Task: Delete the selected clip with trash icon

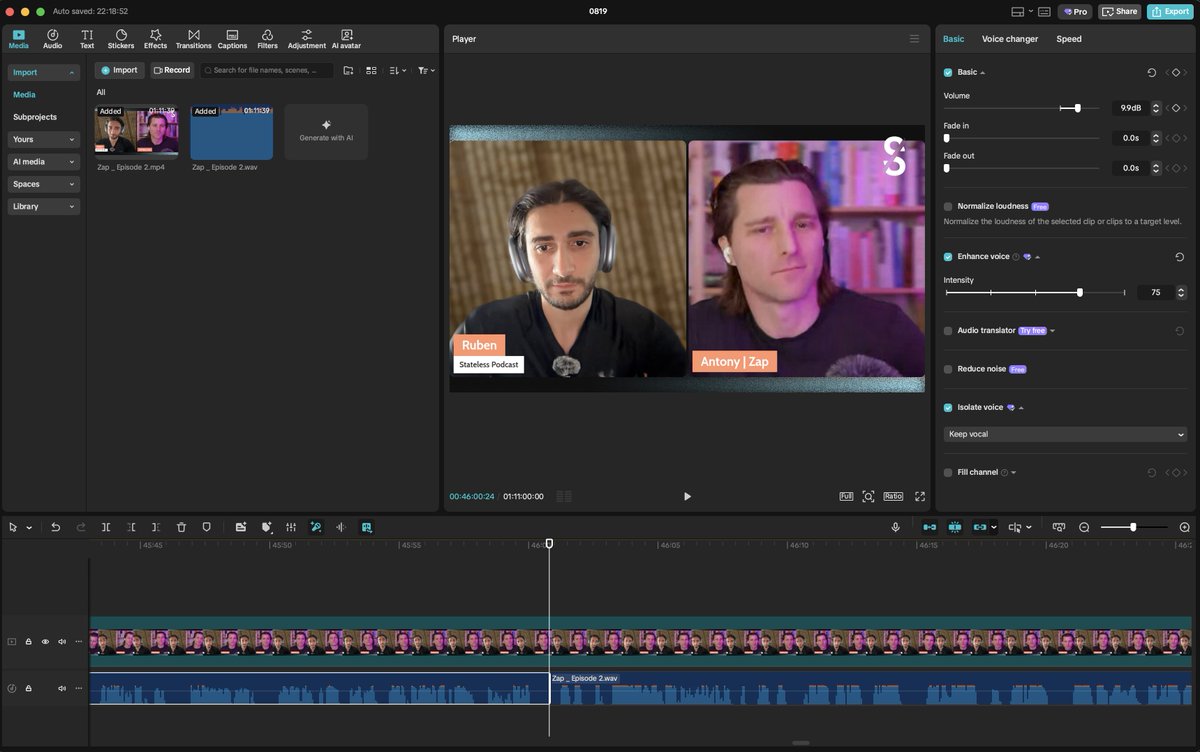Action: coord(181,527)
